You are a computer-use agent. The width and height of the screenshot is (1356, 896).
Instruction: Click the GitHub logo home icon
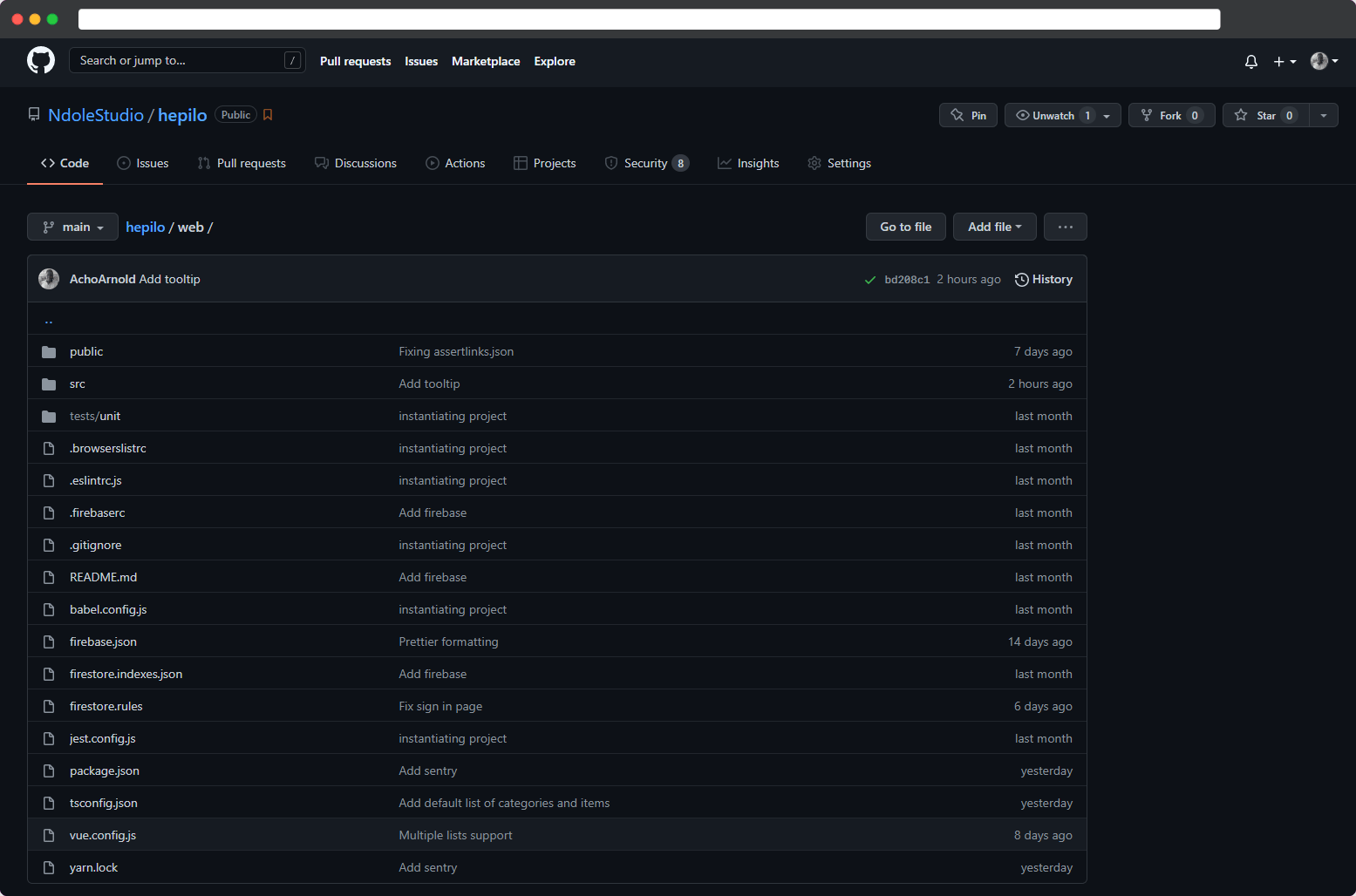[x=41, y=61]
